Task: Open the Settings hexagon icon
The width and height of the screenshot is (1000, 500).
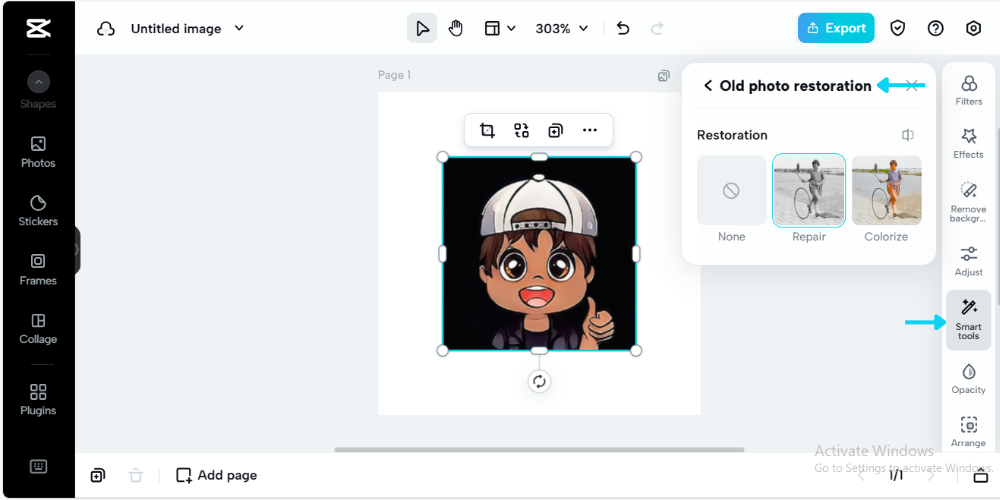Action: [x=973, y=28]
